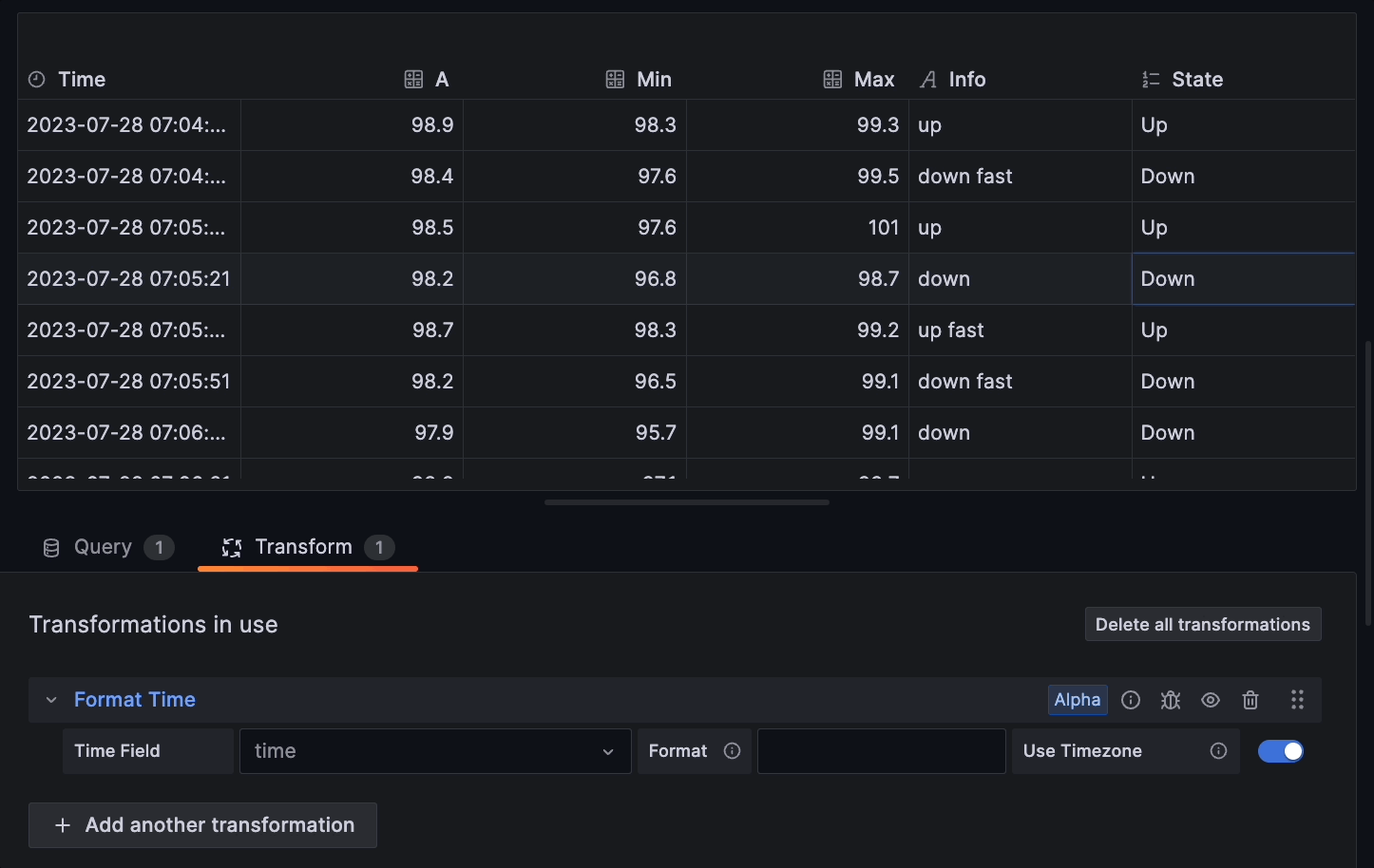Hide Format Time with the eye icon
Viewport: 1374px width, 868px height.
pos(1211,700)
